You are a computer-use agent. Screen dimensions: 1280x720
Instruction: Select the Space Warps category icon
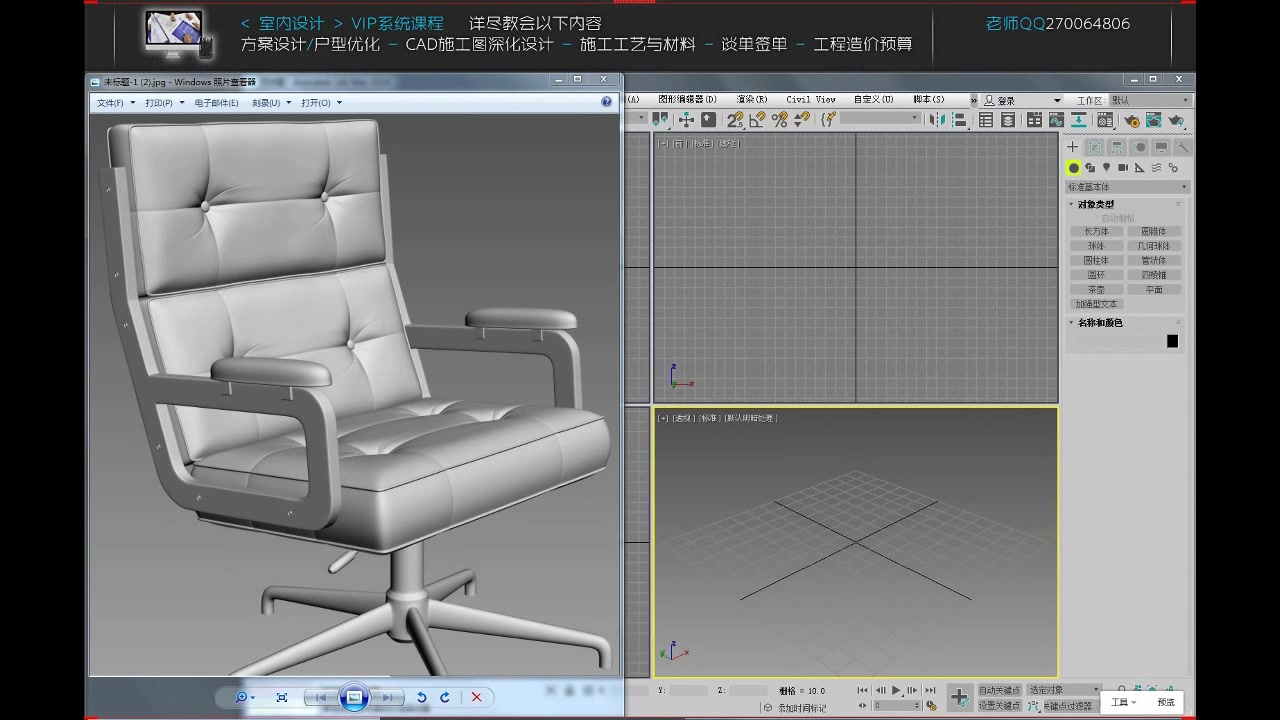pyautogui.click(x=1156, y=168)
